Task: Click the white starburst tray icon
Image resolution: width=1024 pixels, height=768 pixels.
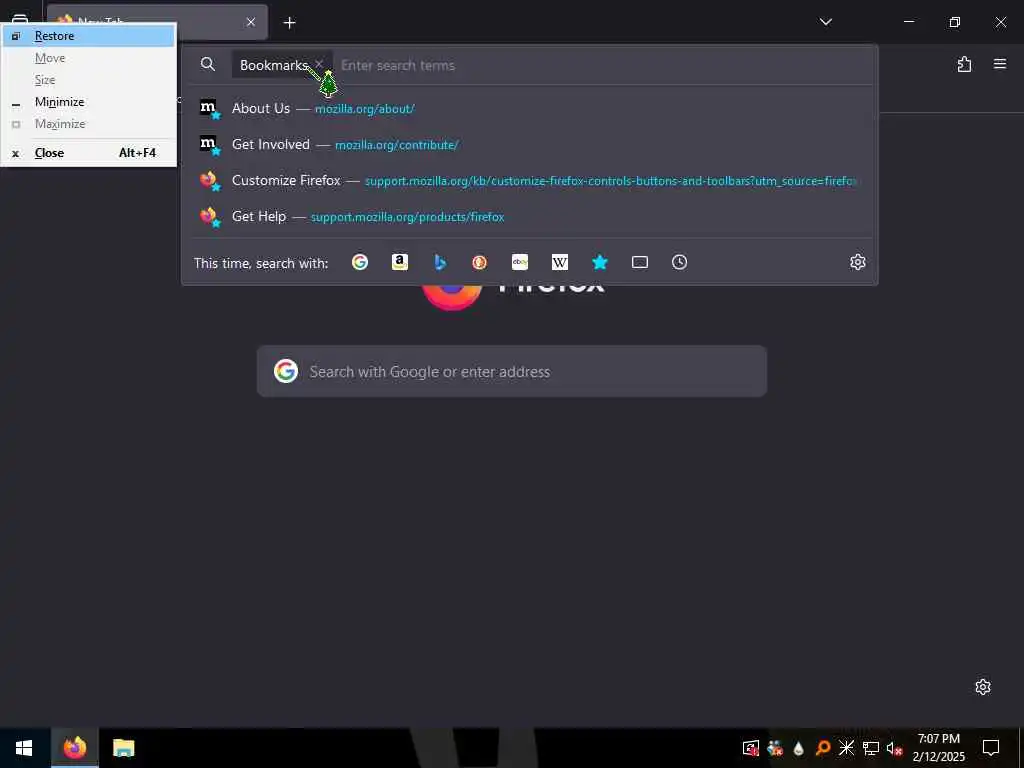Action: click(846, 748)
